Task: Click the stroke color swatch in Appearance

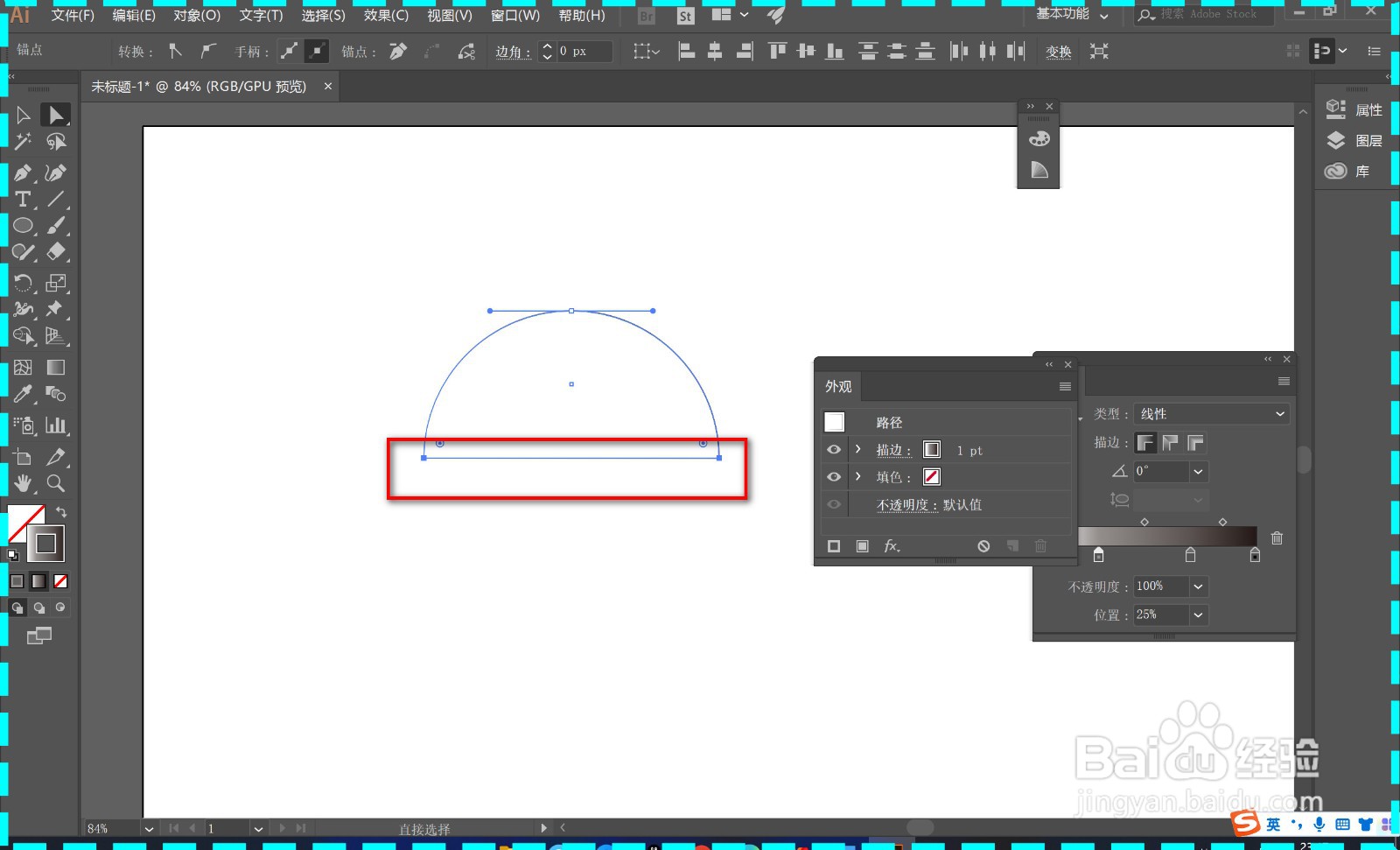Action: point(932,449)
